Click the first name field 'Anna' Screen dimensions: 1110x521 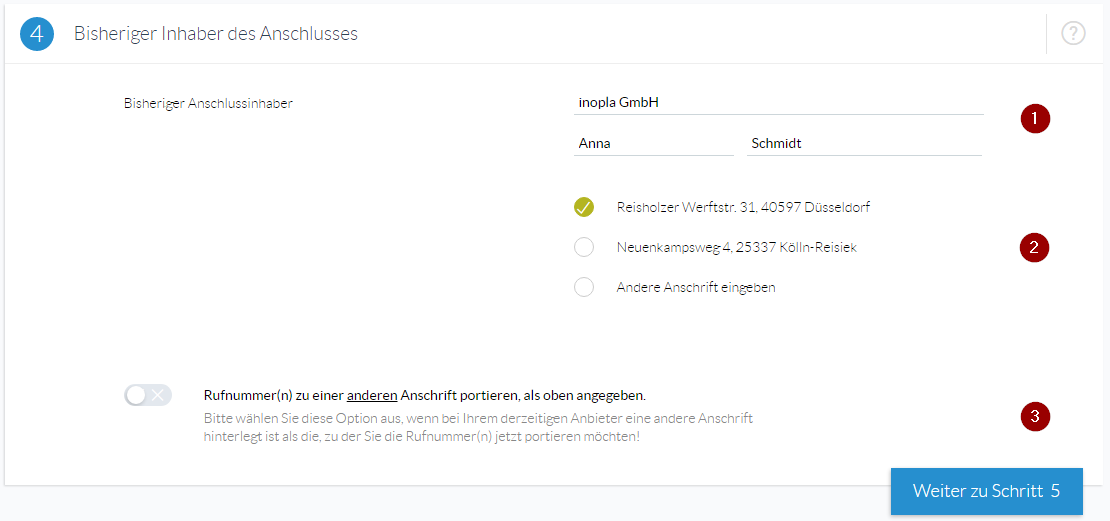click(653, 144)
